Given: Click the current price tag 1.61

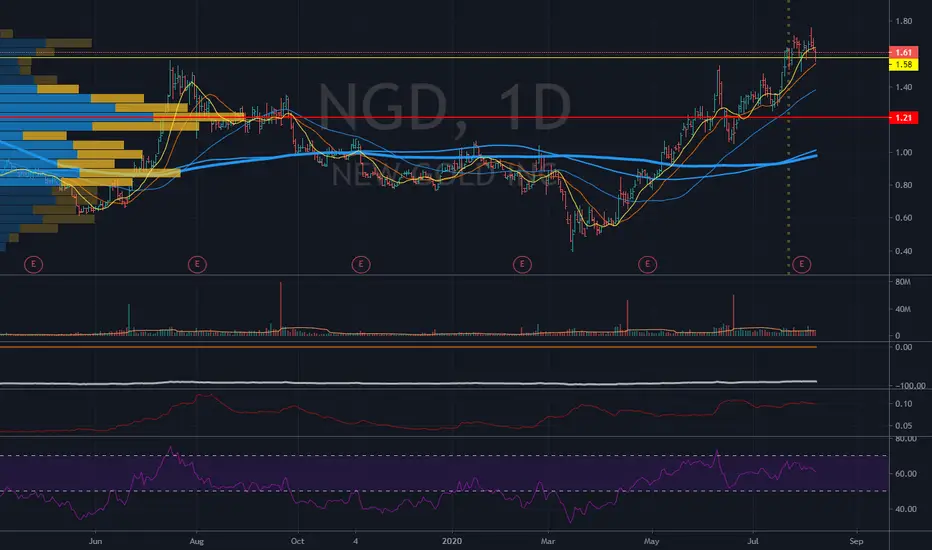Looking at the screenshot, I should (x=903, y=52).
